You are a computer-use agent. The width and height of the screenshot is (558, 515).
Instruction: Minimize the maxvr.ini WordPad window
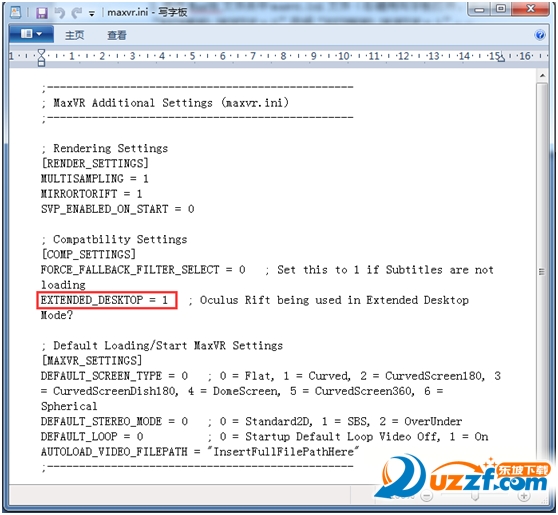click(480, 9)
